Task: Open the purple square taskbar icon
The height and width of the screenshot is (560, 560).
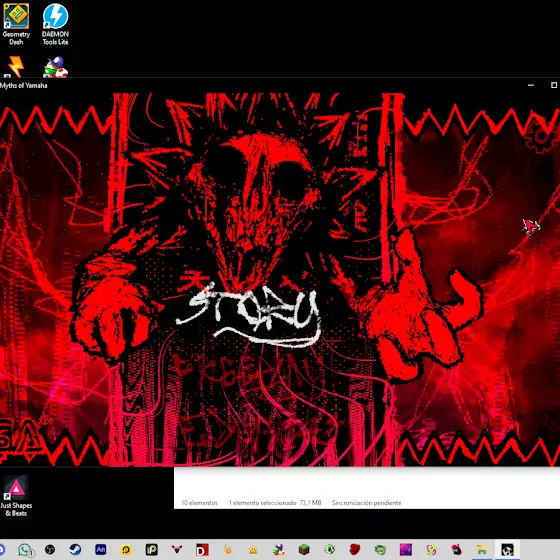Action: (x=406, y=550)
